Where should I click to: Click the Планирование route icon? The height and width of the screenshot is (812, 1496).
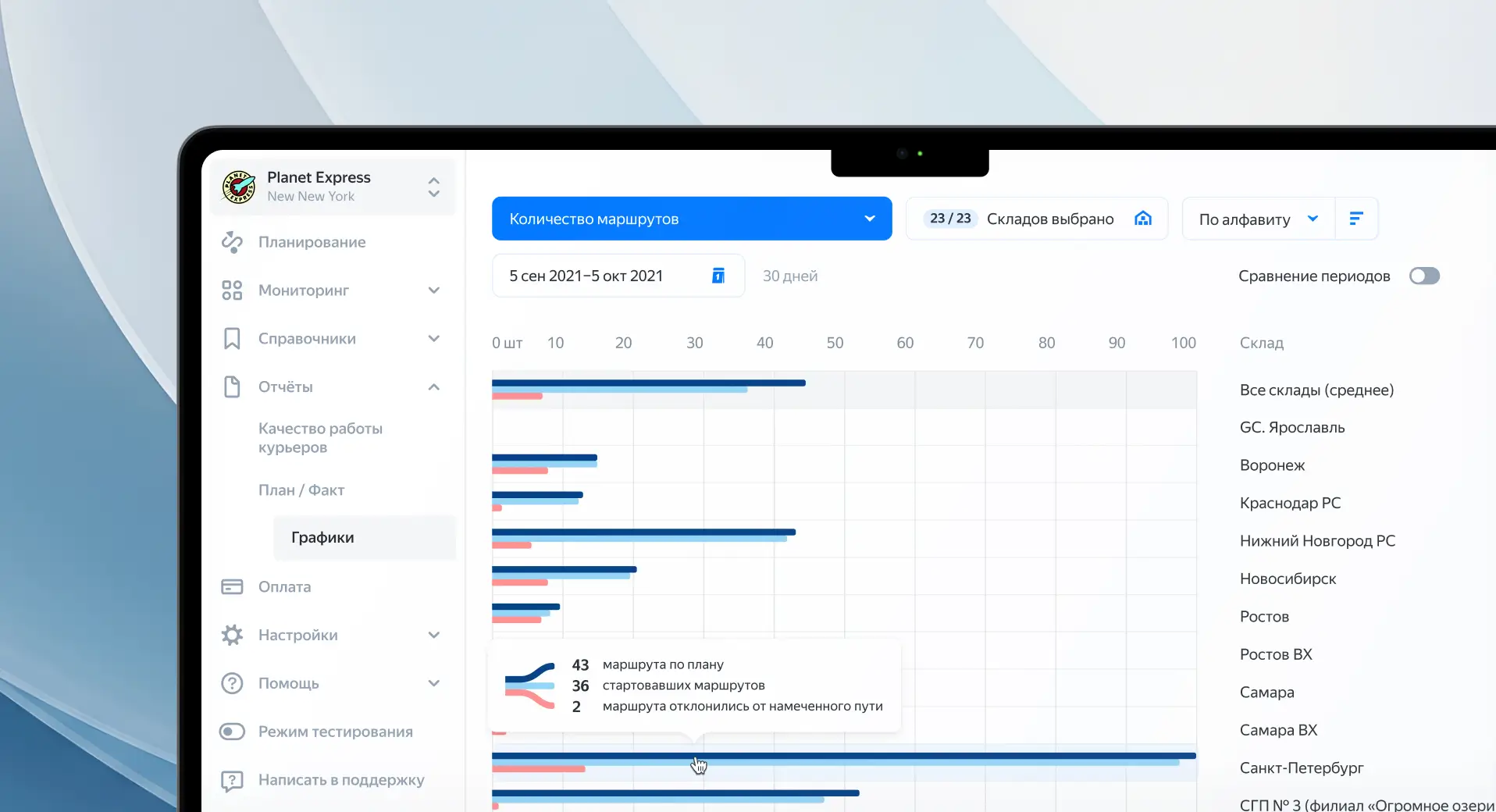point(232,242)
